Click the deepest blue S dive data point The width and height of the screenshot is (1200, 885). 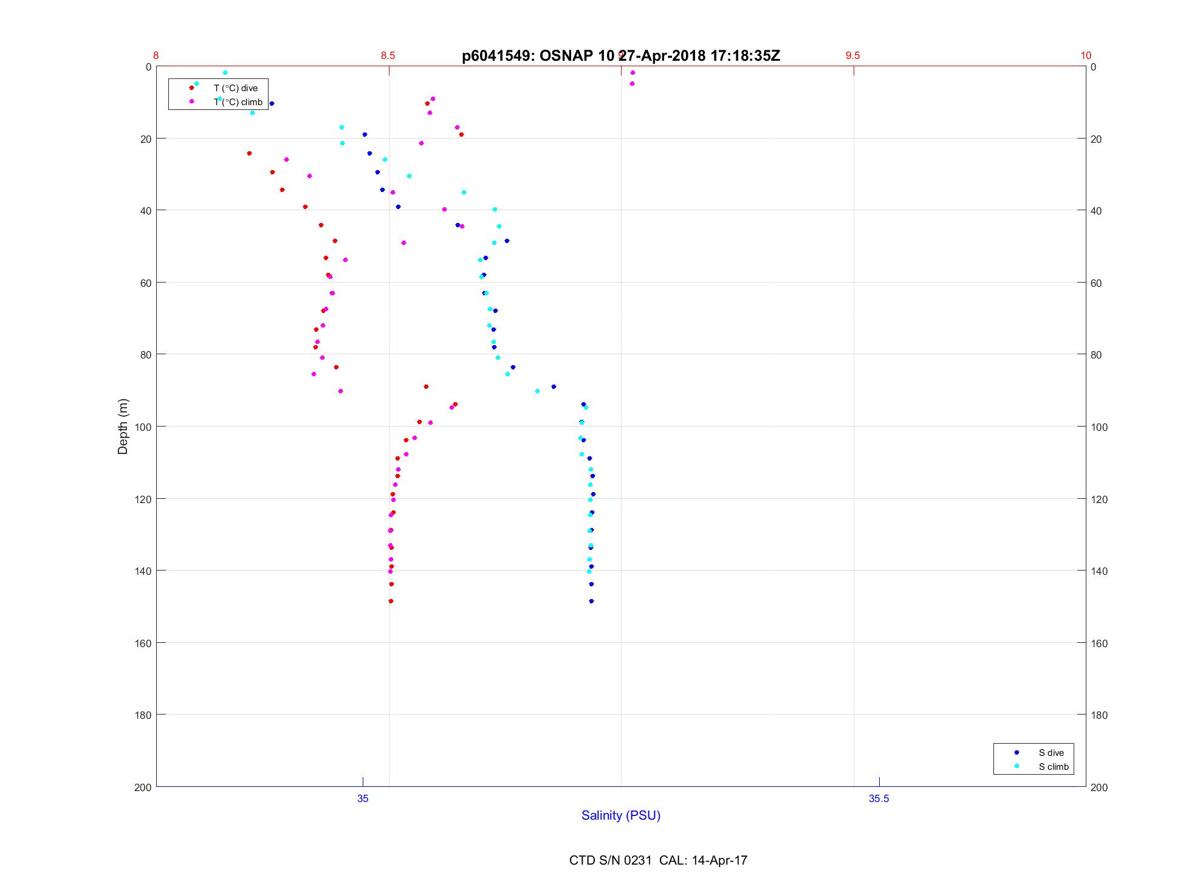[592, 601]
